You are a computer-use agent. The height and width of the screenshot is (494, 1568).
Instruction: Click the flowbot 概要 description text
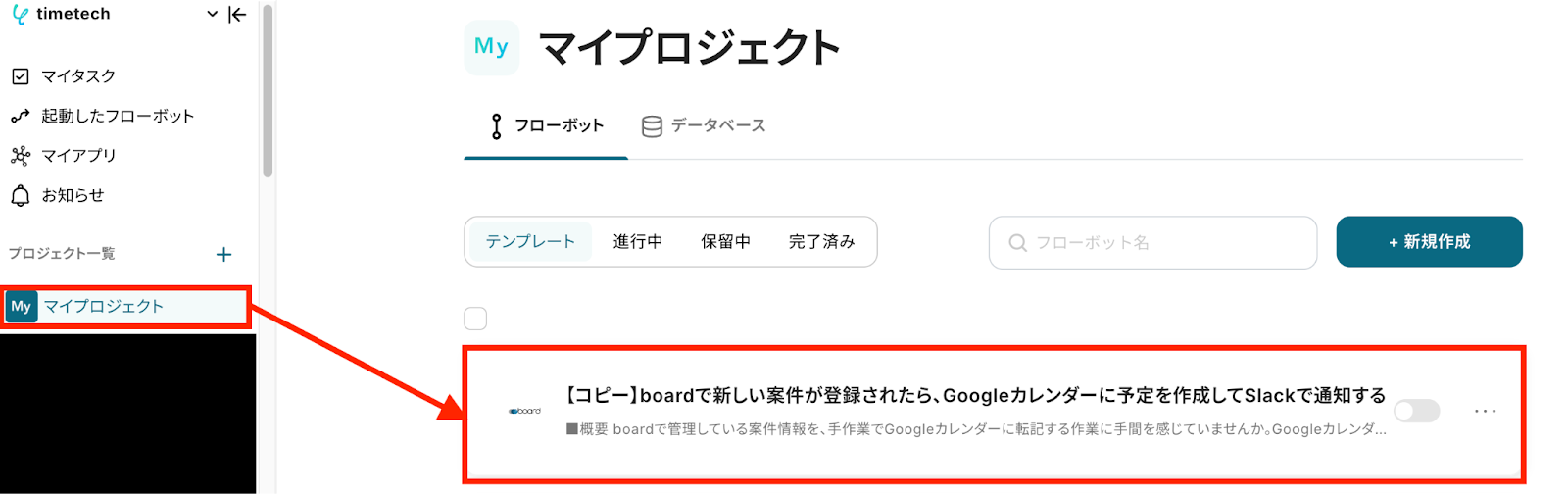click(x=976, y=429)
